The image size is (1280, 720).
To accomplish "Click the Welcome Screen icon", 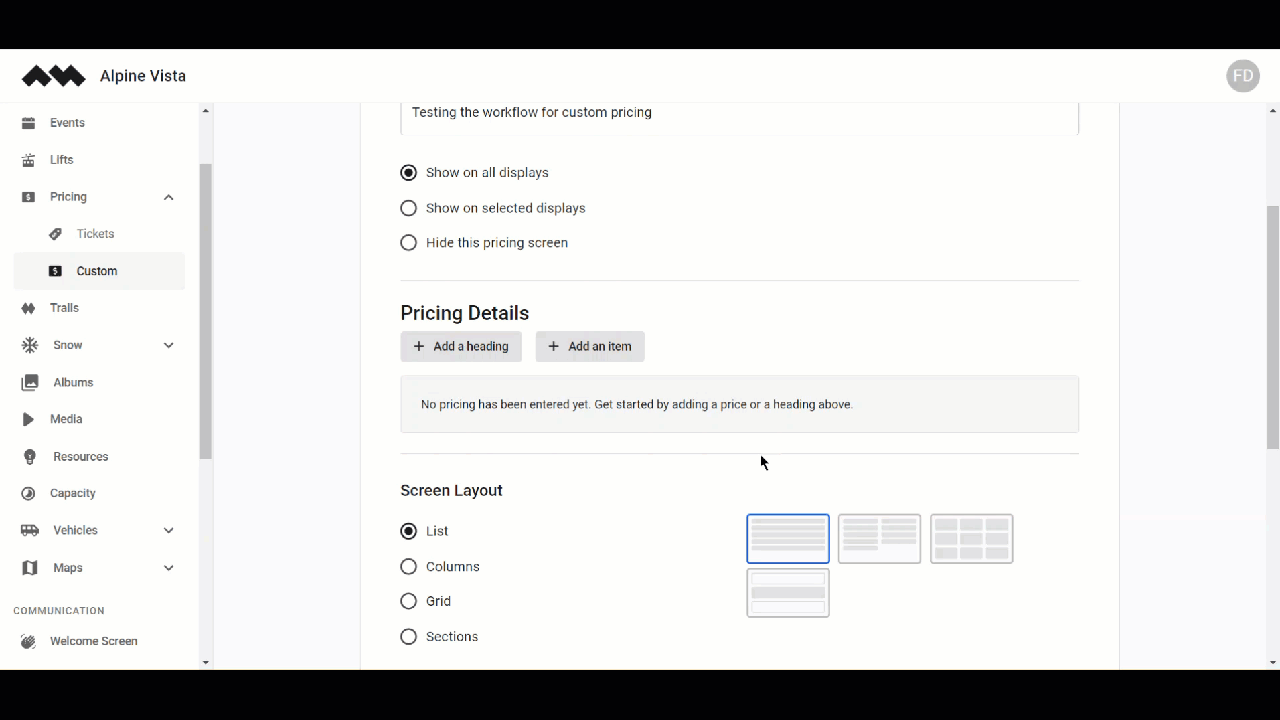I will pos(28,642).
